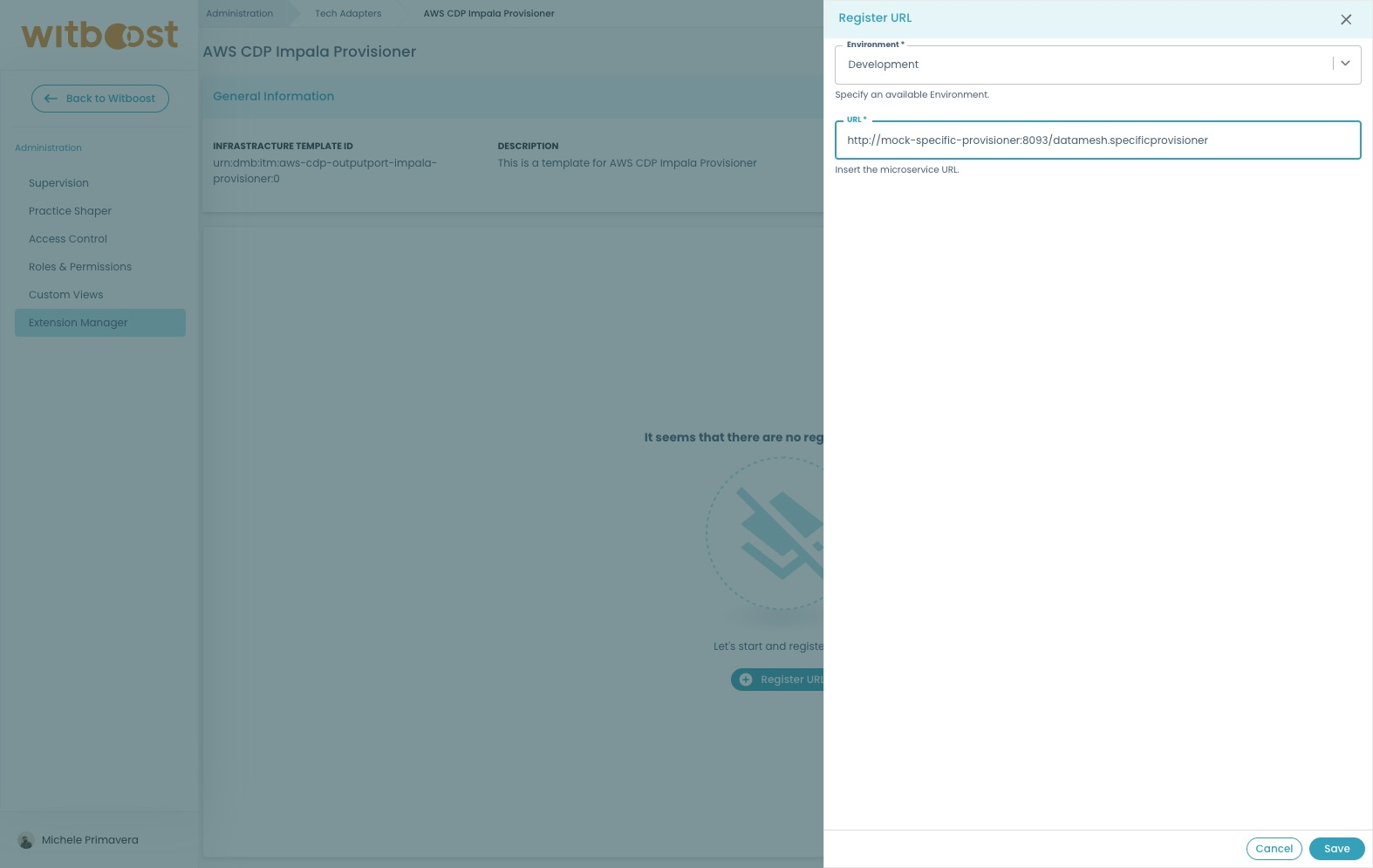Select Extension Manager in sidebar
1373x868 pixels.
point(100,323)
